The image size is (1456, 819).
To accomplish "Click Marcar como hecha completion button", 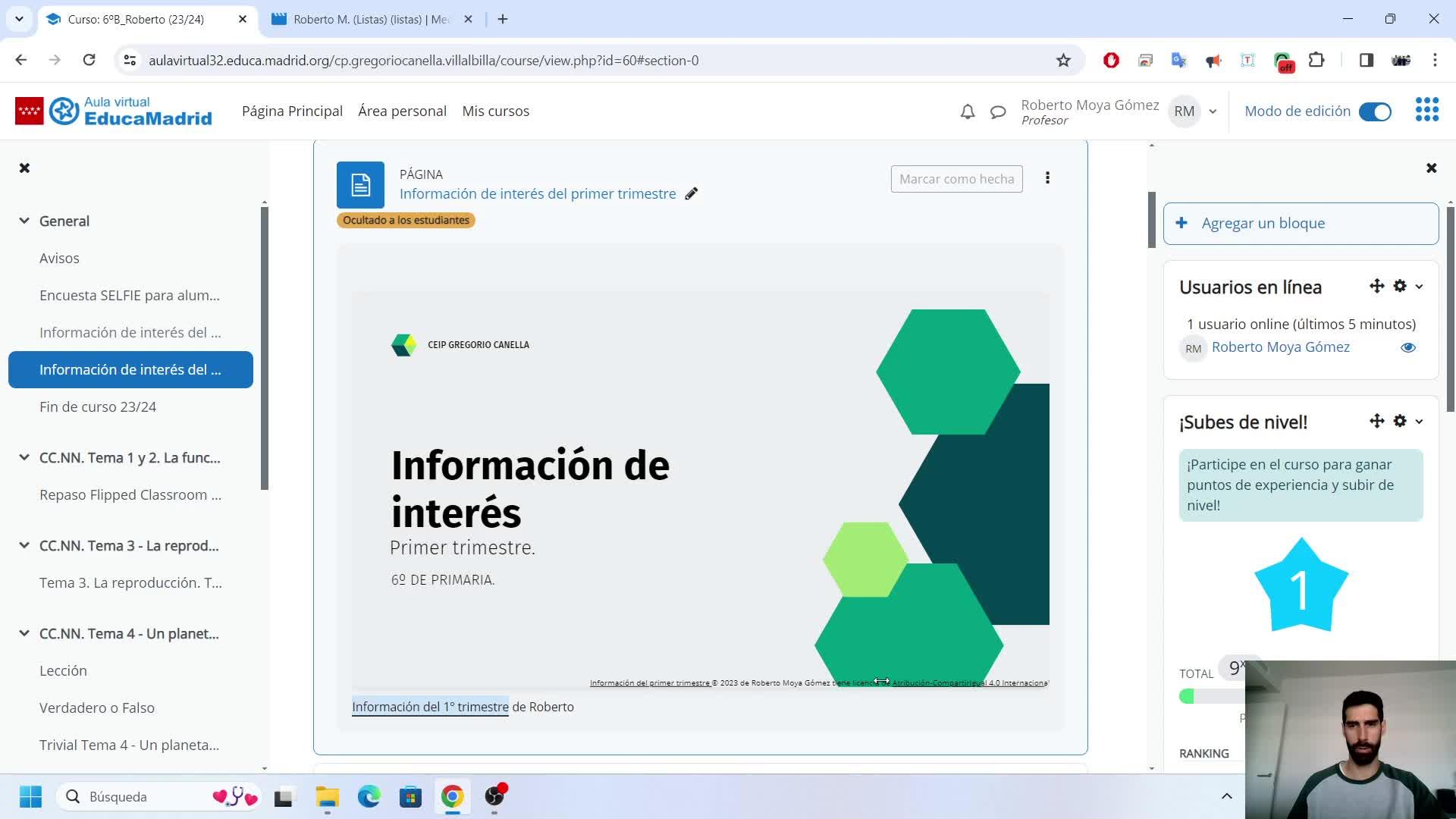I will point(956,179).
